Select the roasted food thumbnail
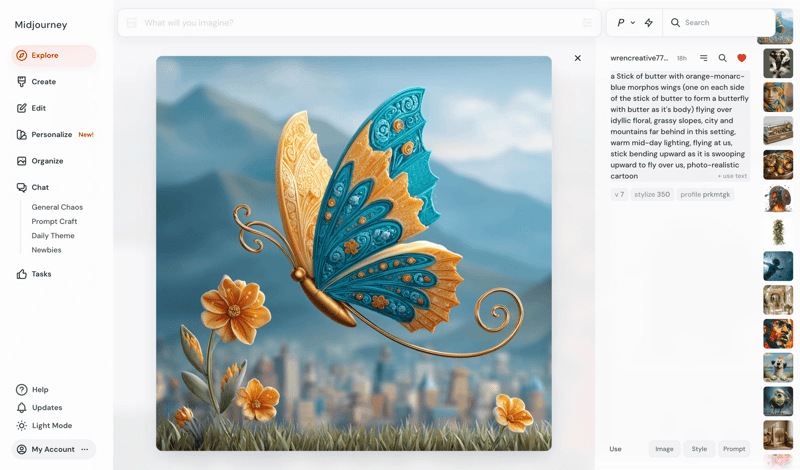Viewport: 800px width, 470px height. tap(778, 165)
